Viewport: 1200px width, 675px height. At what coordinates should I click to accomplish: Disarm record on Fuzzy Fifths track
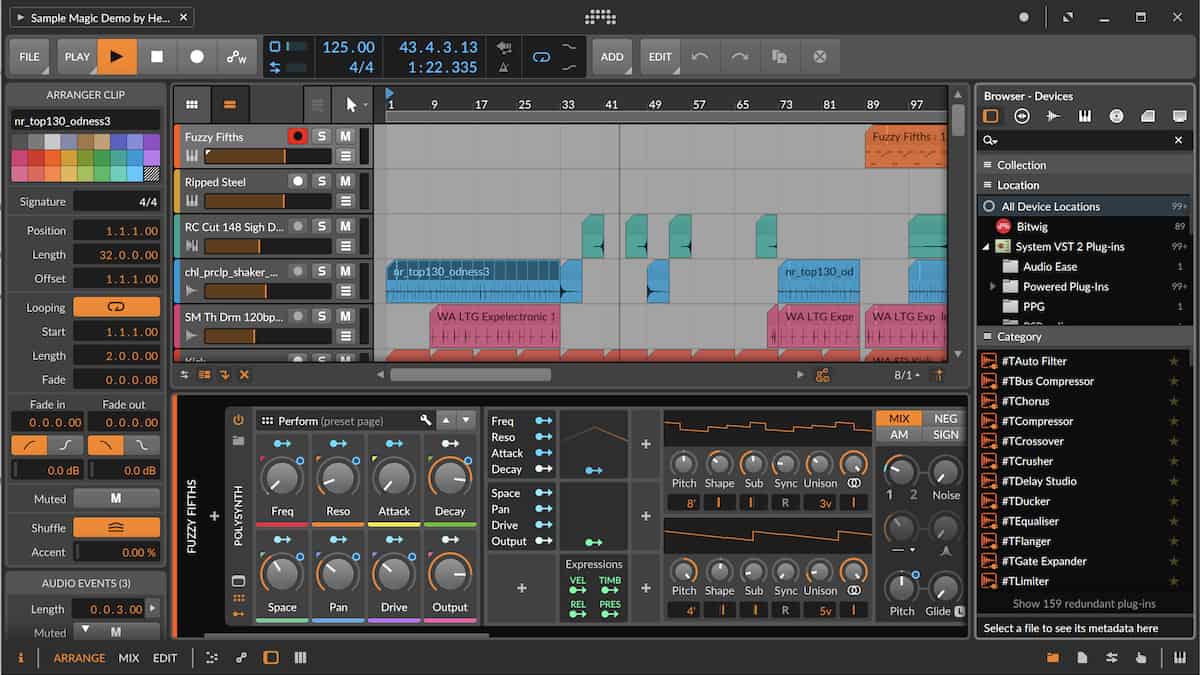[x=297, y=136]
